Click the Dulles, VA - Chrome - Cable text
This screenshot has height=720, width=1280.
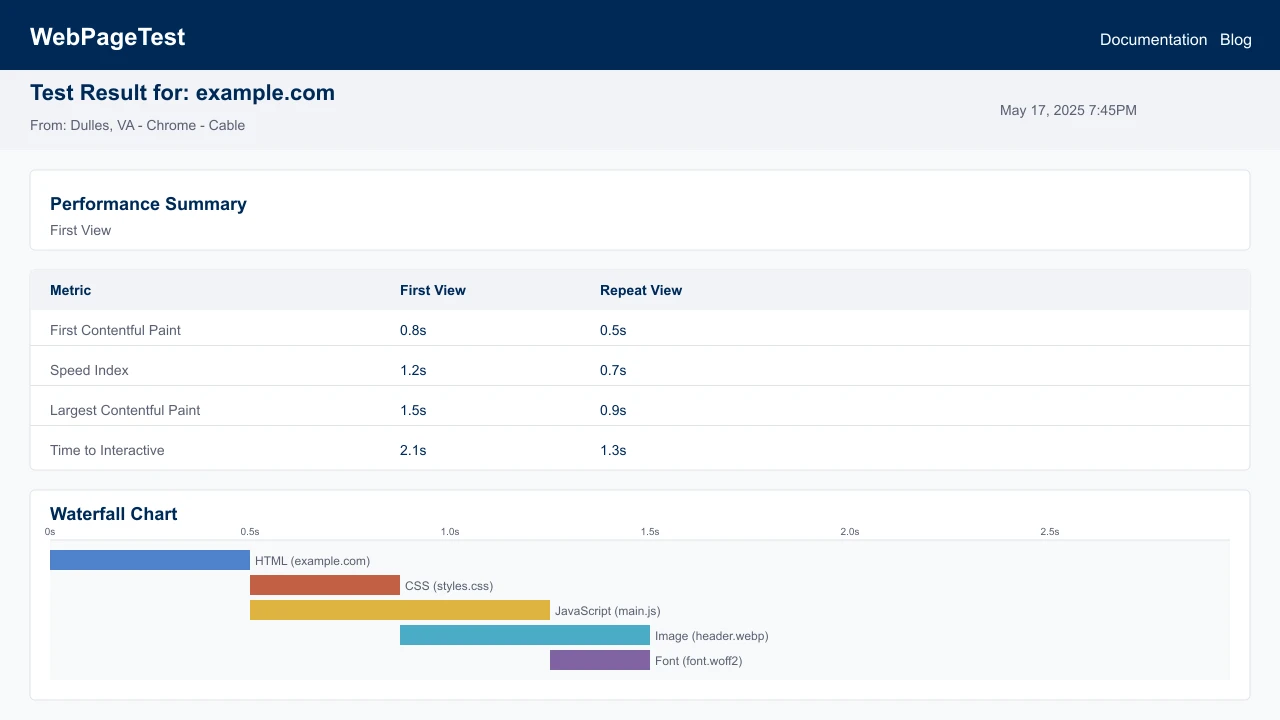click(x=158, y=126)
